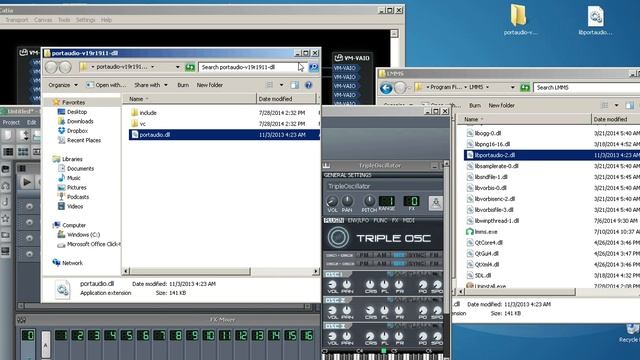Save the TripleOscillator preset with the disk icon
The width and height of the screenshot is (640, 360).
pyautogui.click(x=436, y=202)
